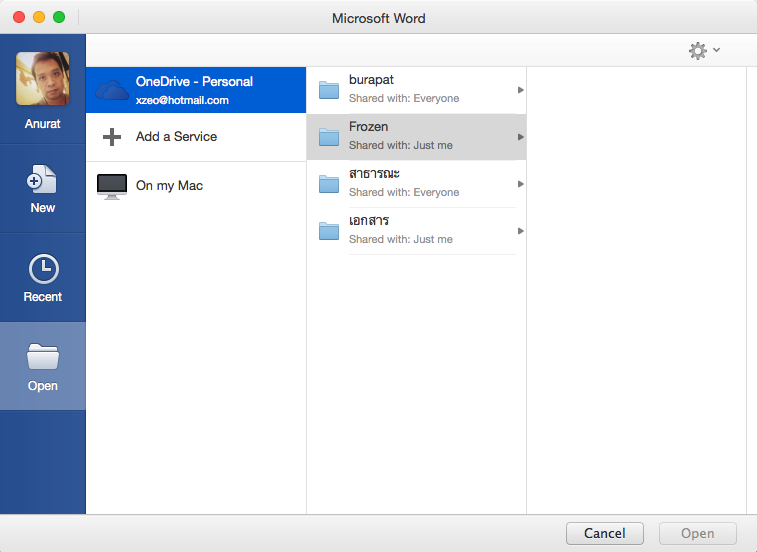757x552 pixels.
Task: Click 'Shared with: Everyone' under สาธารณะ
Action: pyautogui.click(x=404, y=192)
